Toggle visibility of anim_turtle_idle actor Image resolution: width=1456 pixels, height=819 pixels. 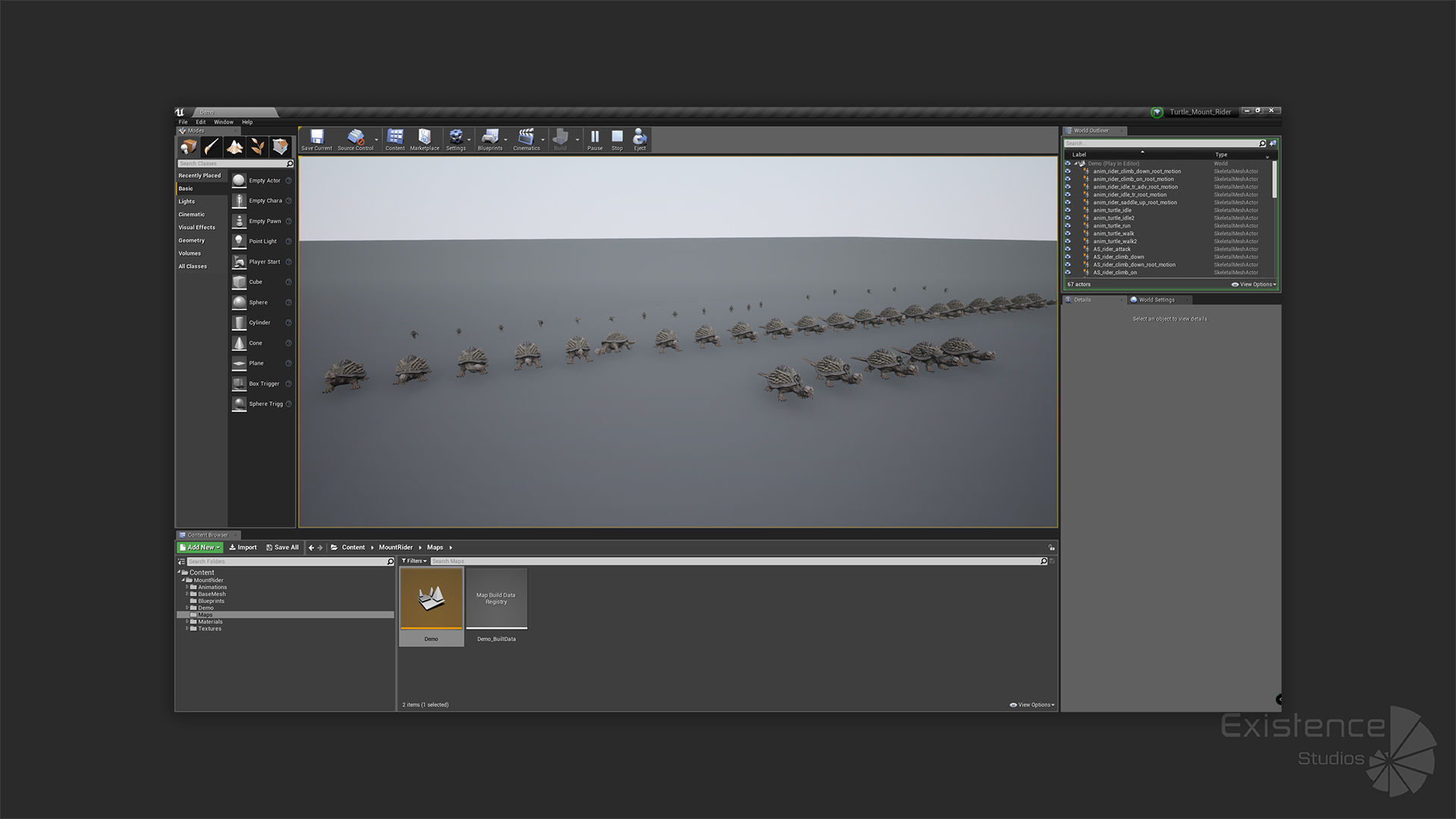1068,210
